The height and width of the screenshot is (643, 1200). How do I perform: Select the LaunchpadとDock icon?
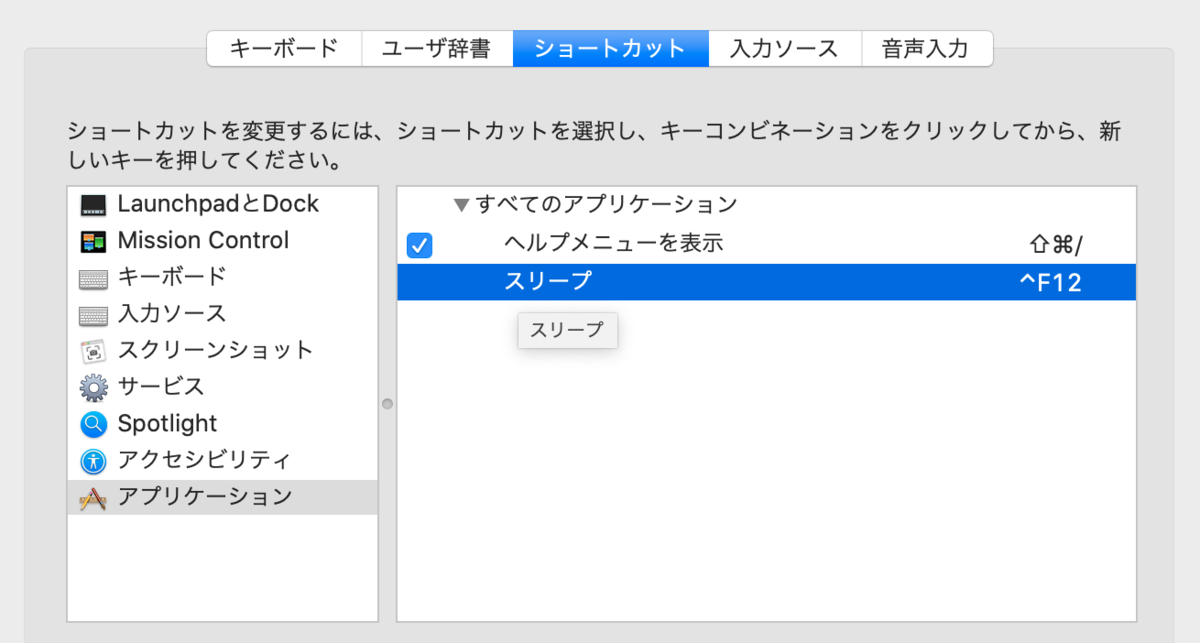(94, 203)
